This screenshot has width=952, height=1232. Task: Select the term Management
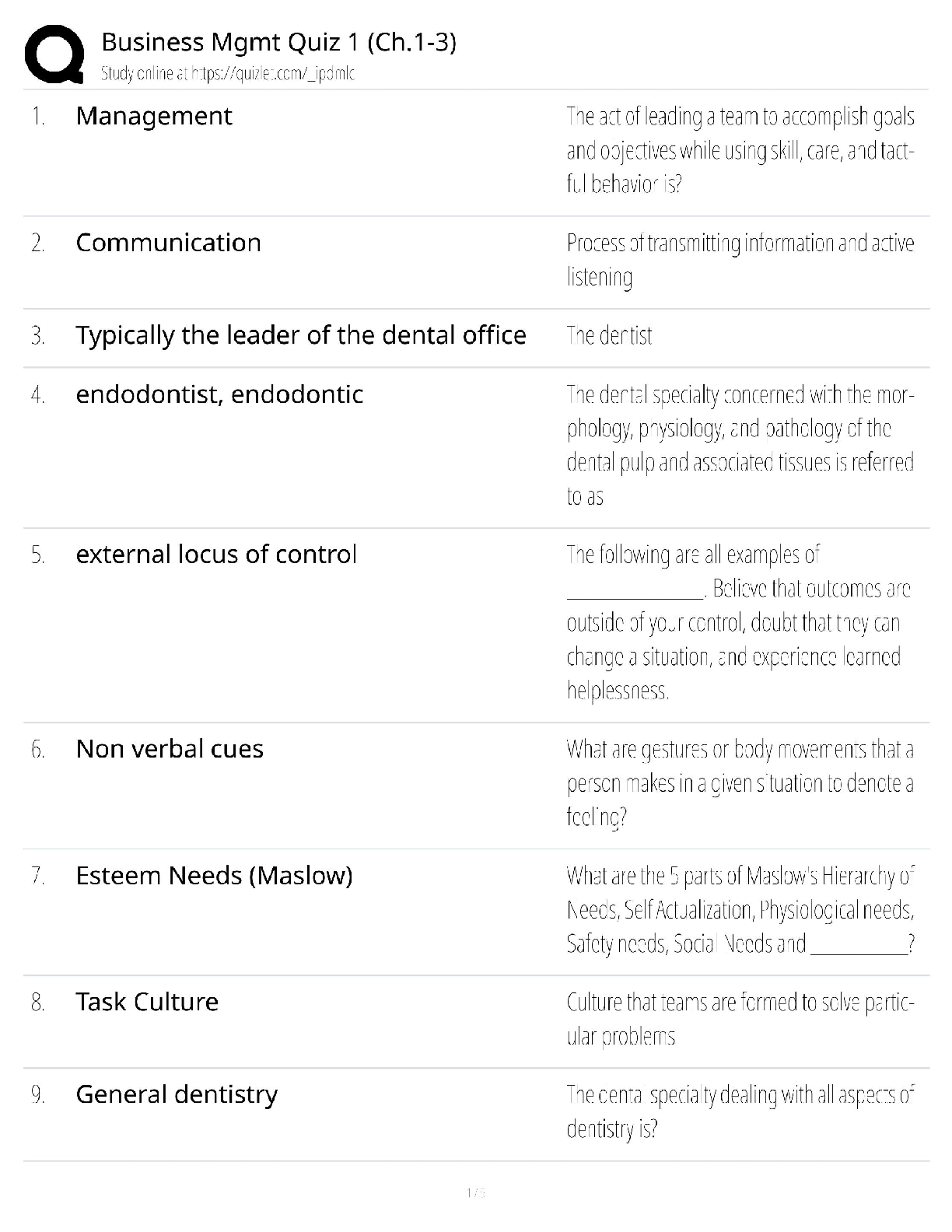coord(154,116)
